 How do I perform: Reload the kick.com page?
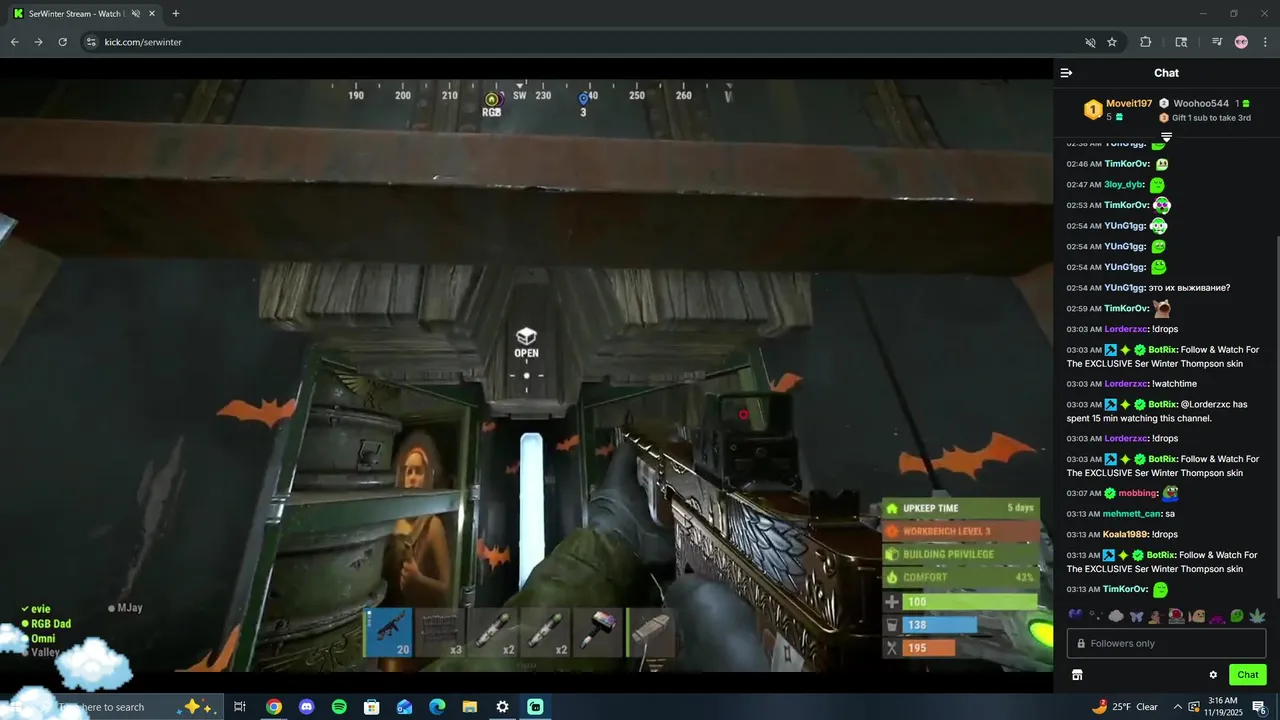(62, 42)
